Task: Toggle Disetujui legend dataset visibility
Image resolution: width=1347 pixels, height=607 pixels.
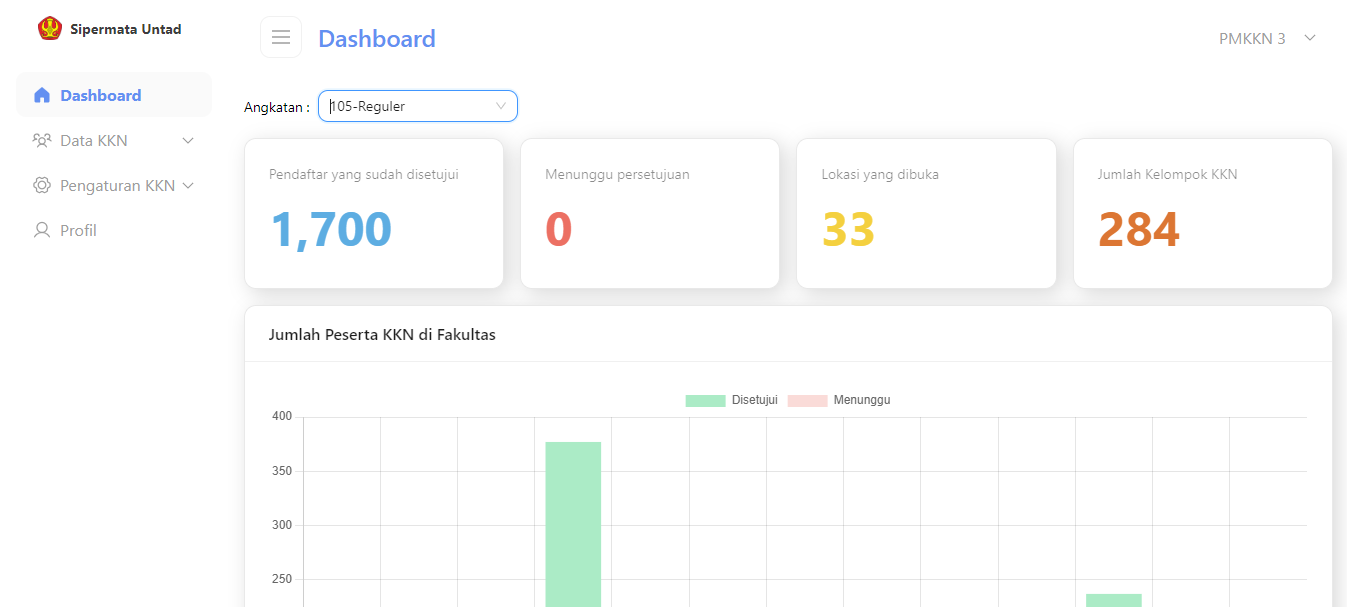Action: 731,400
